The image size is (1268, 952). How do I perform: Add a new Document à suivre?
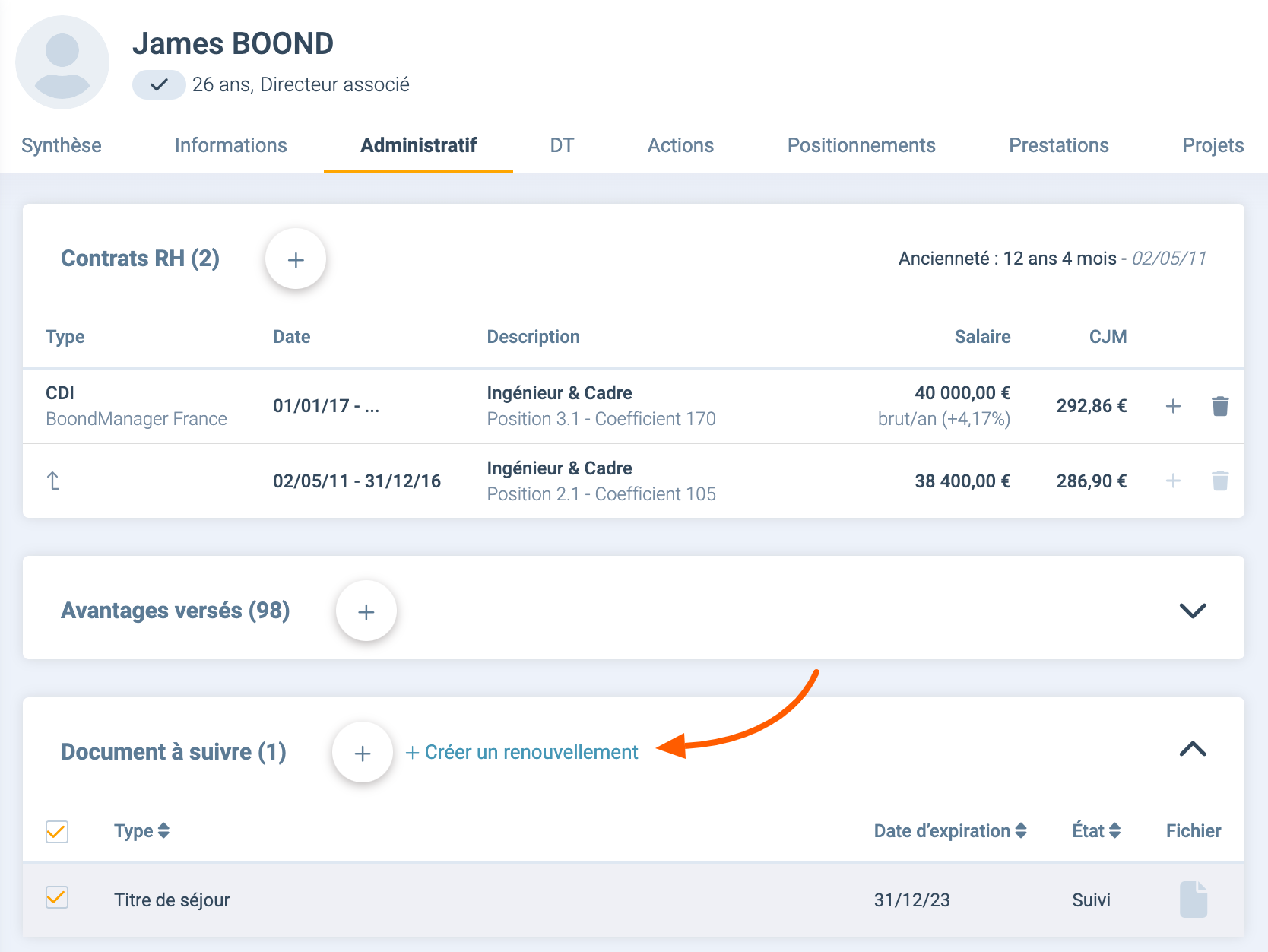pyautogui.click(x=363, y=753)
